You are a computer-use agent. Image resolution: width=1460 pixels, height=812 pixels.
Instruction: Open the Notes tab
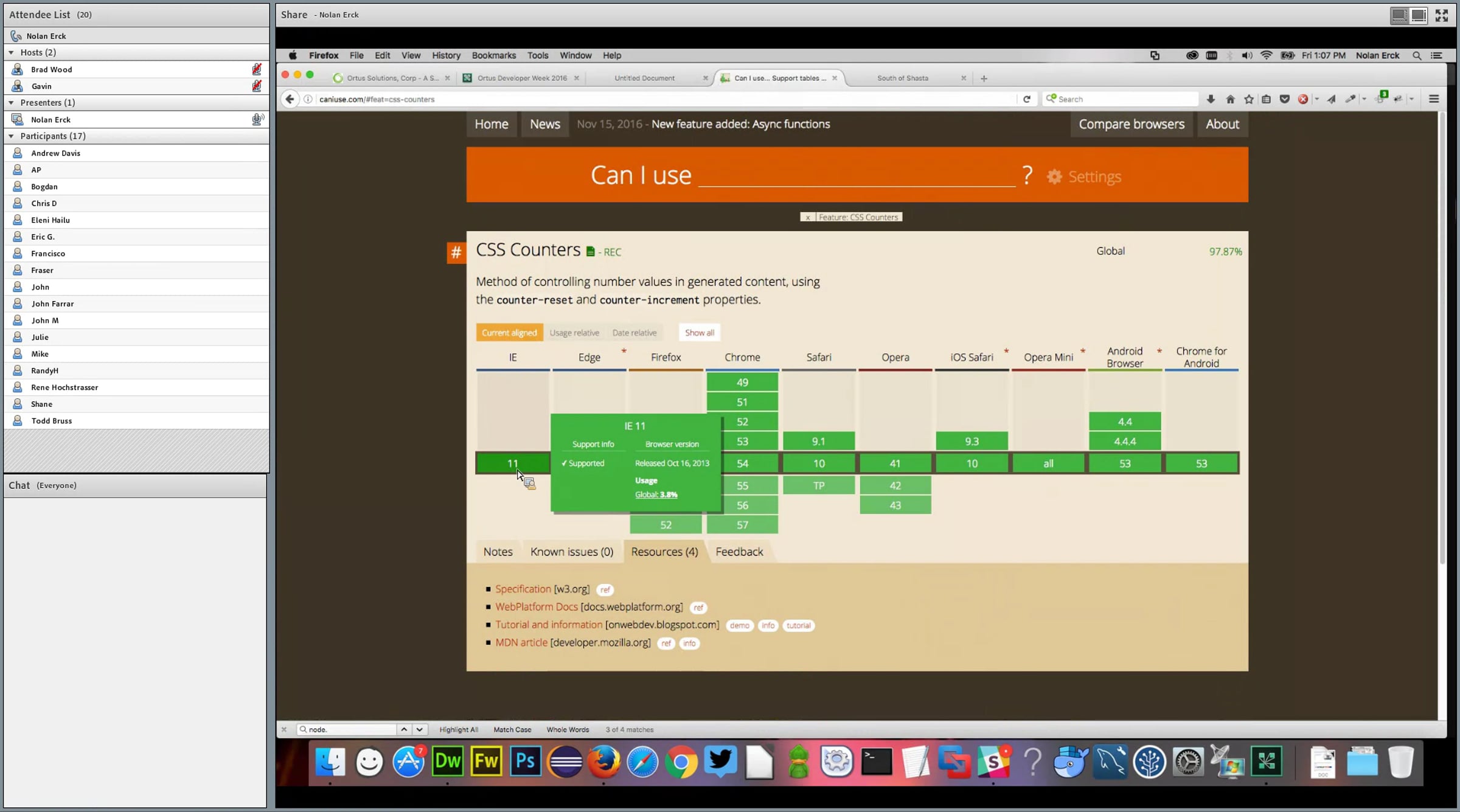498,552
